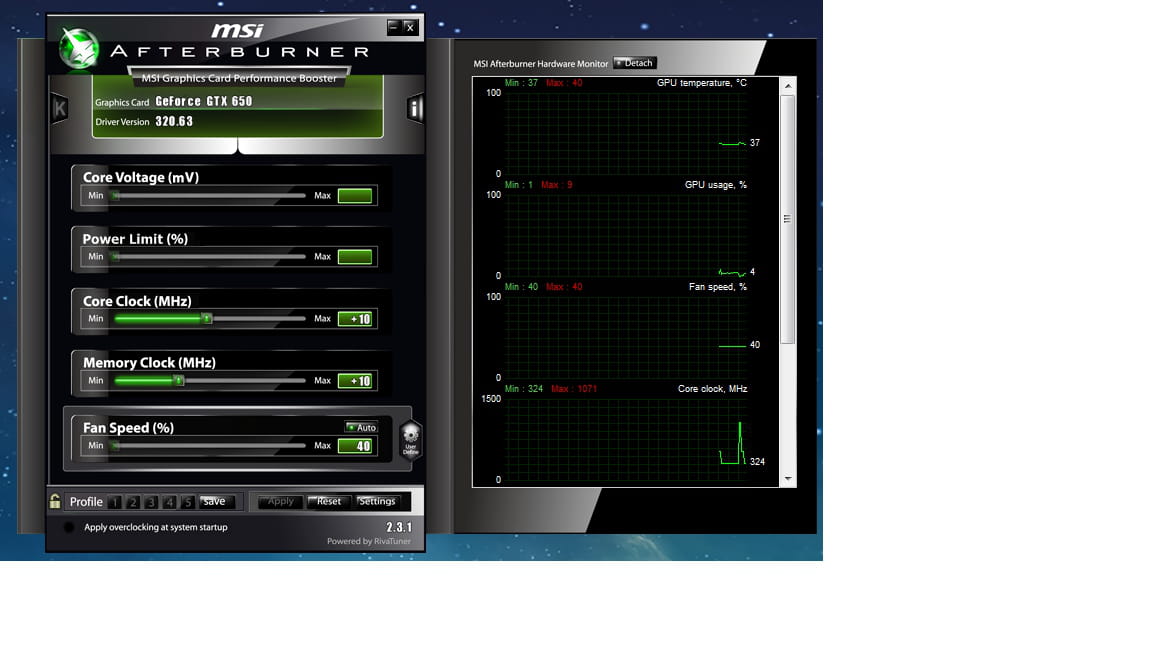The height and width of the screenshot is (648, 1152).
Task: Click the Save profile button
Action: (x=216, y=502)
